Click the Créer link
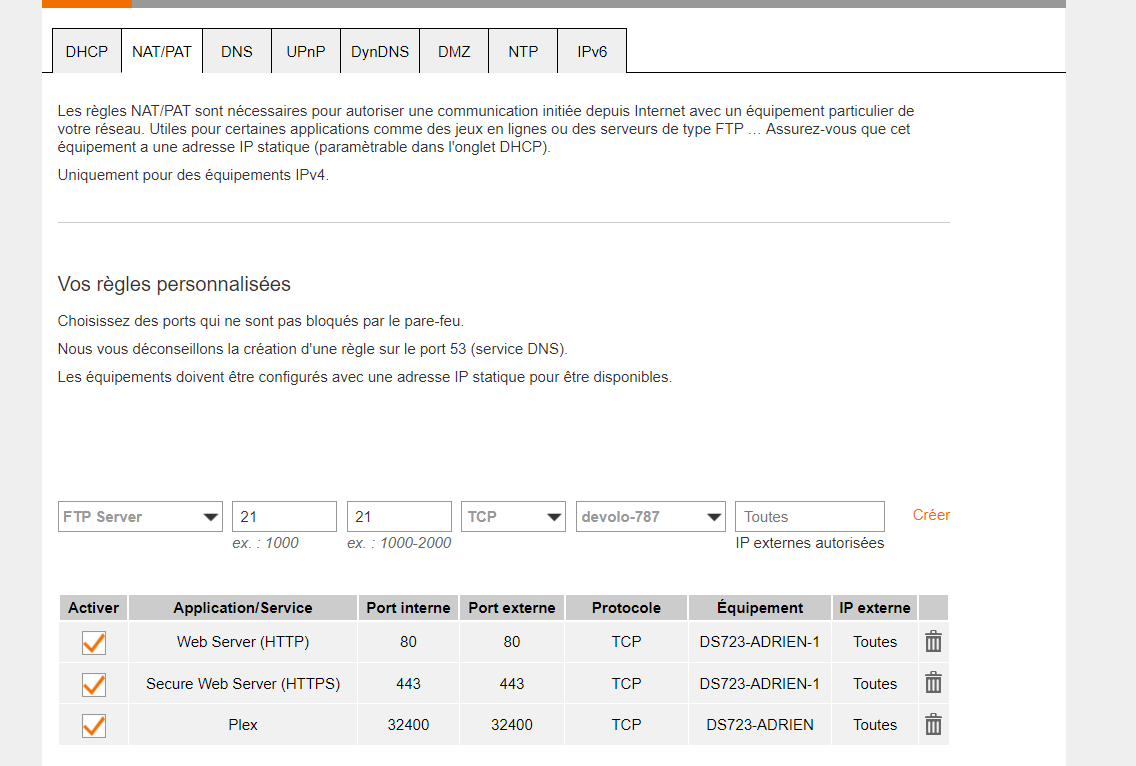The width and height of the screenshot is (1136, 766). (x=931, y=515)
